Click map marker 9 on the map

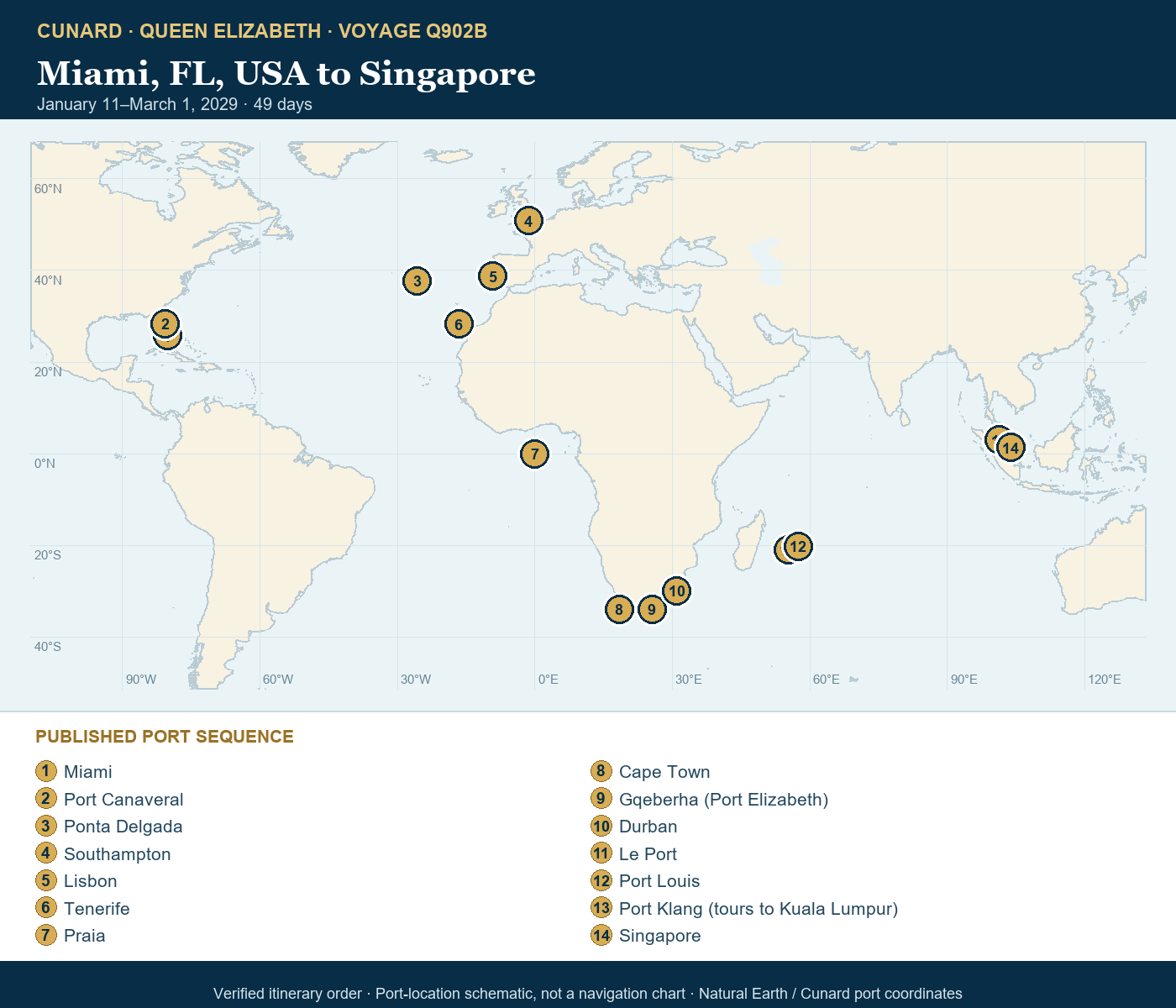pos(651,609)
